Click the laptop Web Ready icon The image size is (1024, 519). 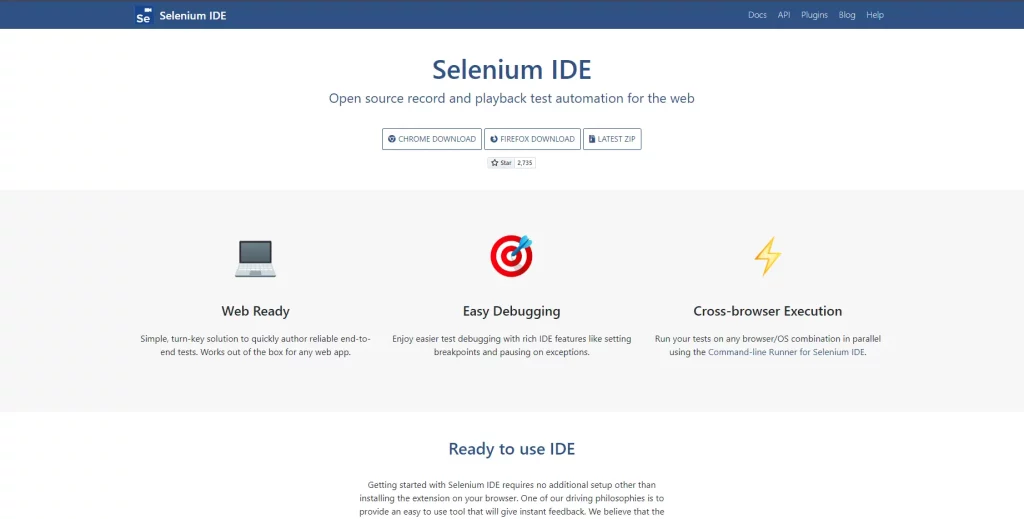pos(255,259)
